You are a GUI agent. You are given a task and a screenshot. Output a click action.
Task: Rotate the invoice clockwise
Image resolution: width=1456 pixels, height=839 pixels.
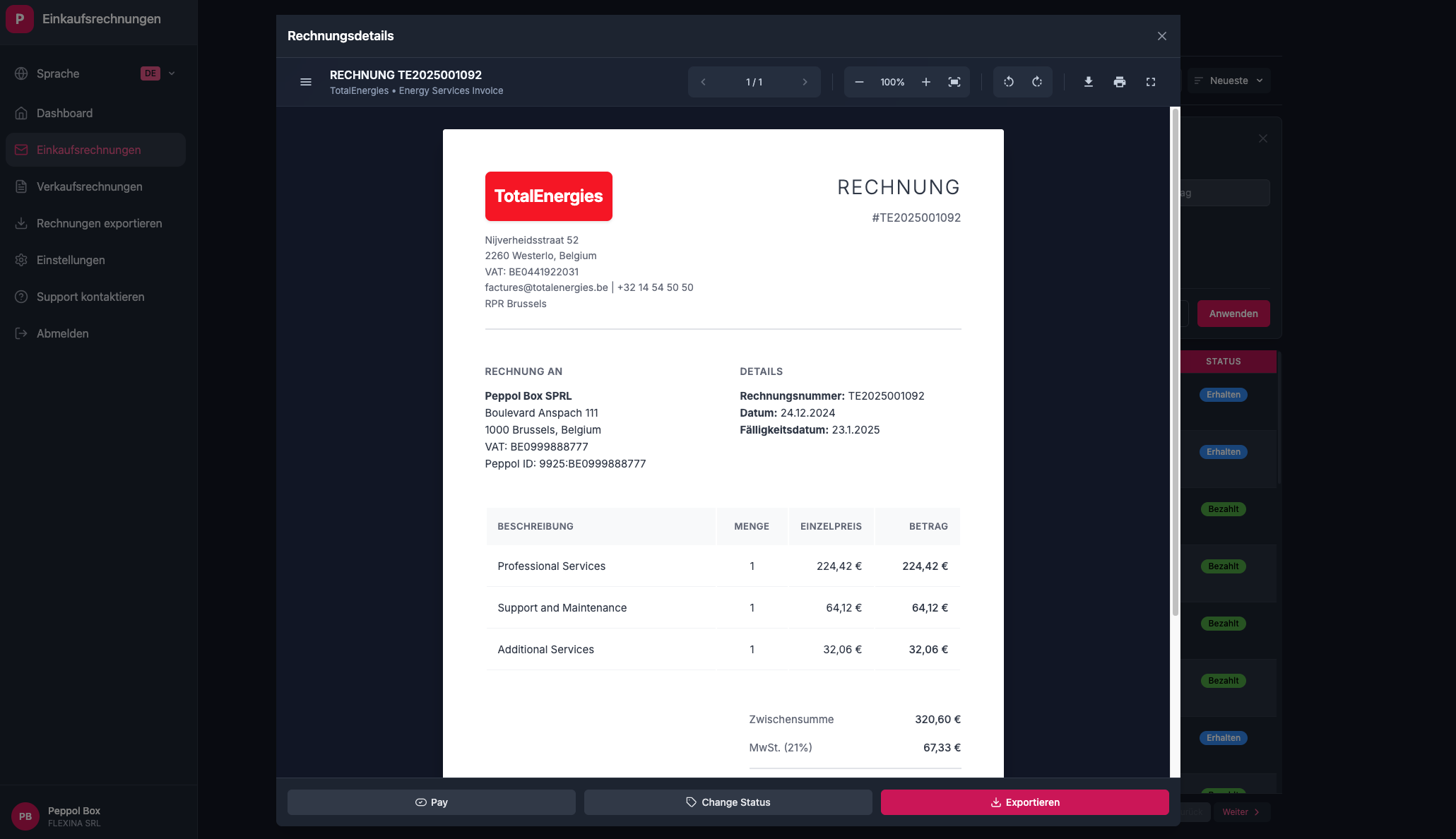(1037, 82)
